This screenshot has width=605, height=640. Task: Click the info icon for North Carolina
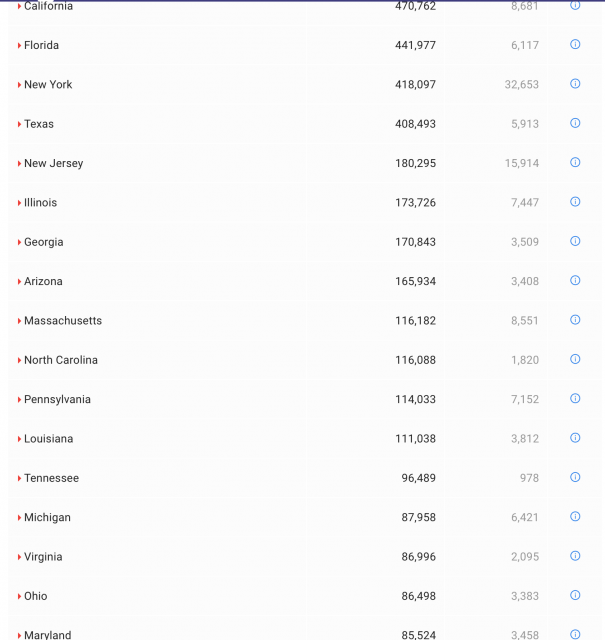pyautogui.click(x=575, y=359)
